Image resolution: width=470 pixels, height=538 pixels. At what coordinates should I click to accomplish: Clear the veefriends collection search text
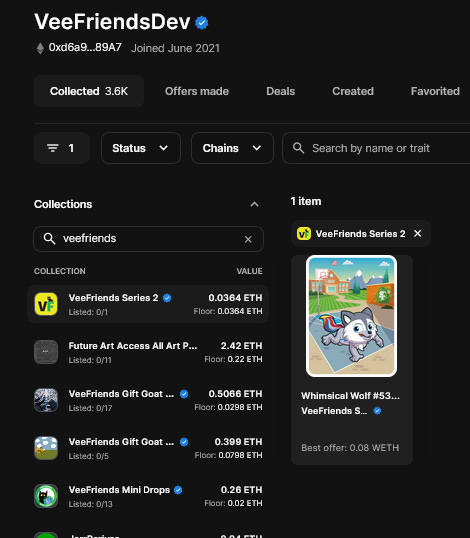248,239
